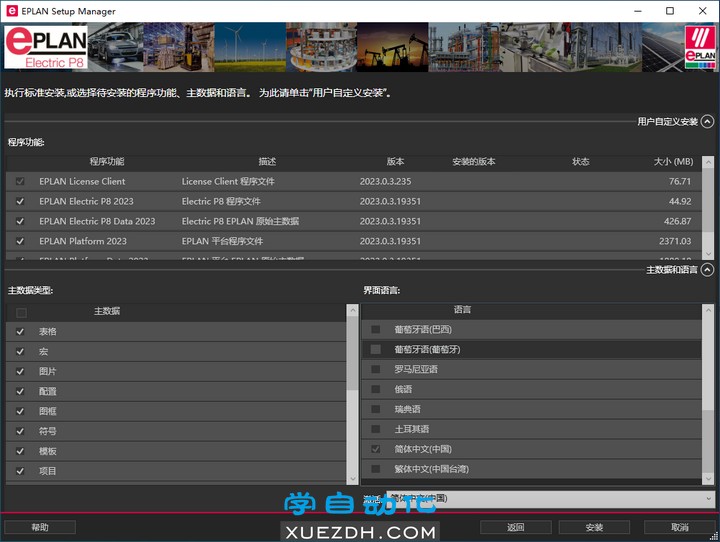This screenshot has width=720, height=542.
Task: Sort by the 程序功能 column header
Action: pos(107,162)
